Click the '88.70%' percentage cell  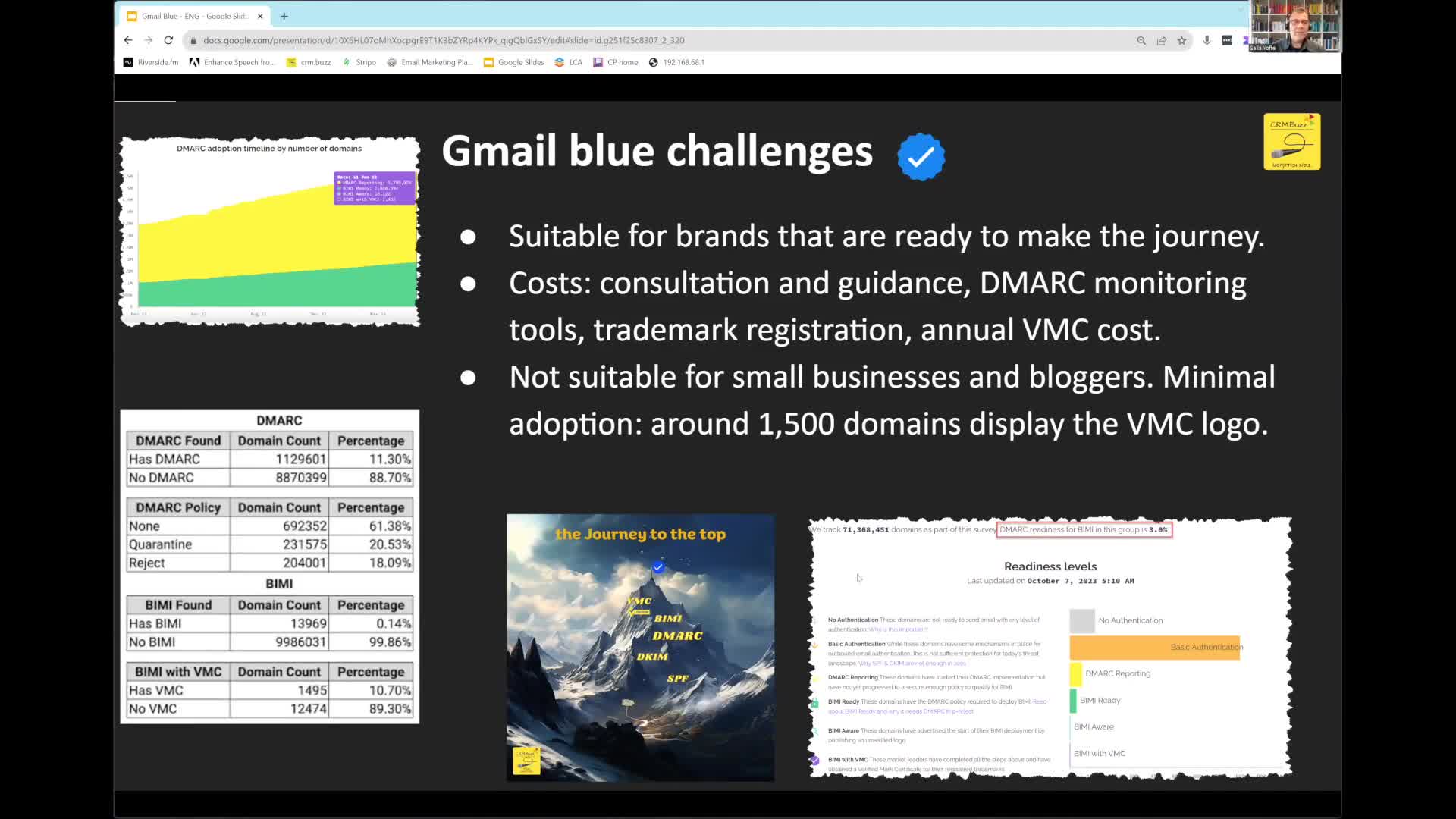pyautogui.click(x=372, y=478)
